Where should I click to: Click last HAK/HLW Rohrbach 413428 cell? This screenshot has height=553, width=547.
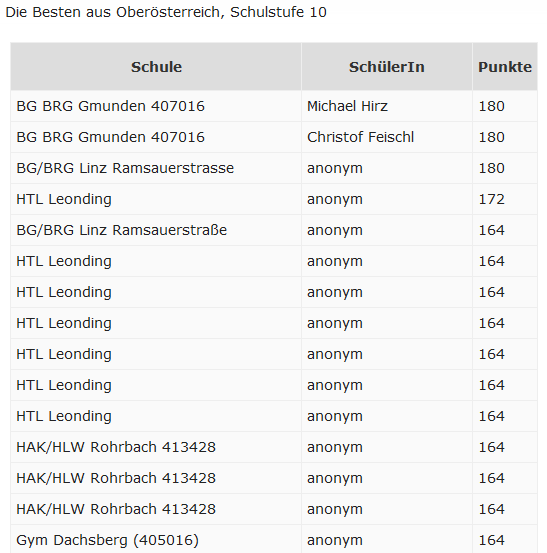coord(156,509)
